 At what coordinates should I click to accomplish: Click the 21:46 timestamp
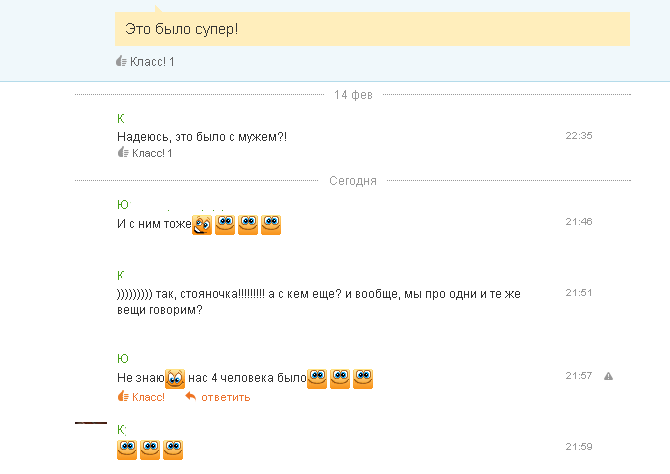[579, 221]
